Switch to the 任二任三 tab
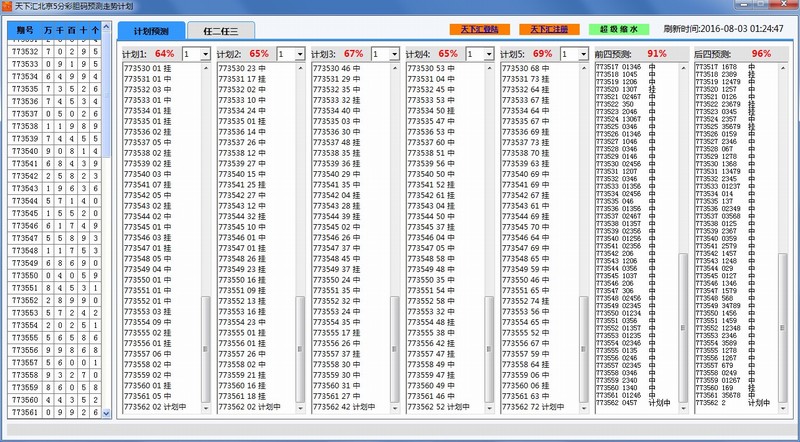The image size is (800, 442). pyautogui.click(x=221, y=31)
